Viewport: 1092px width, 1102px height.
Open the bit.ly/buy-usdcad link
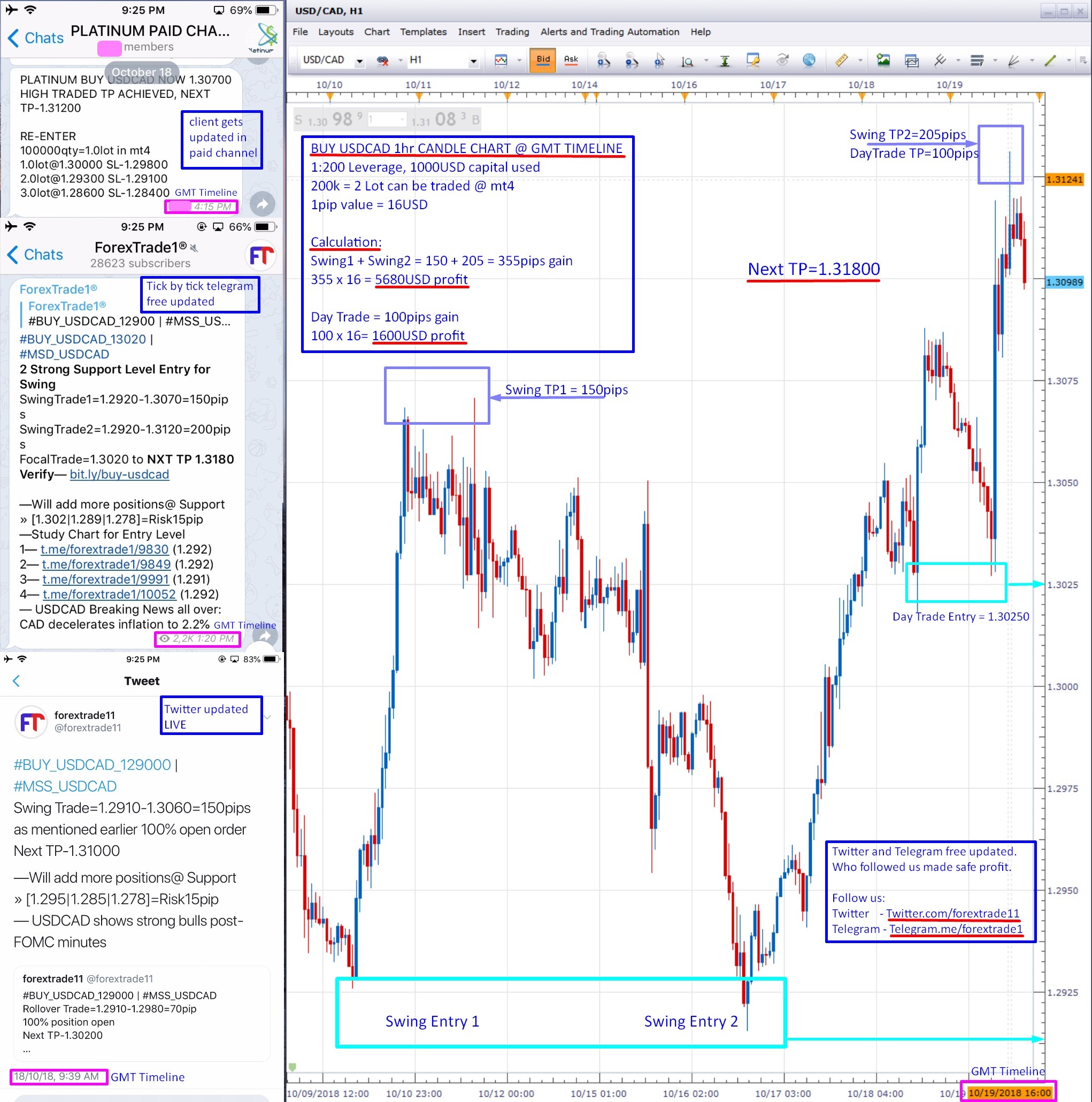pos(119,474)
